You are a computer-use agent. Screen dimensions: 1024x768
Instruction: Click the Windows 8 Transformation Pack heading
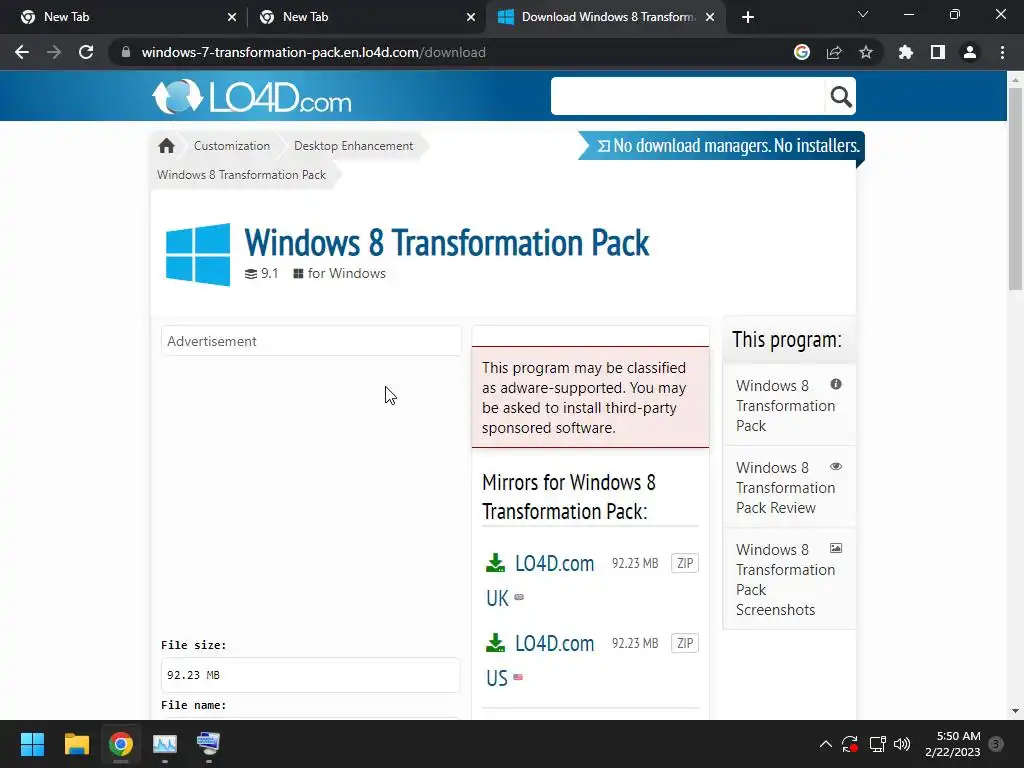(447, 243)
